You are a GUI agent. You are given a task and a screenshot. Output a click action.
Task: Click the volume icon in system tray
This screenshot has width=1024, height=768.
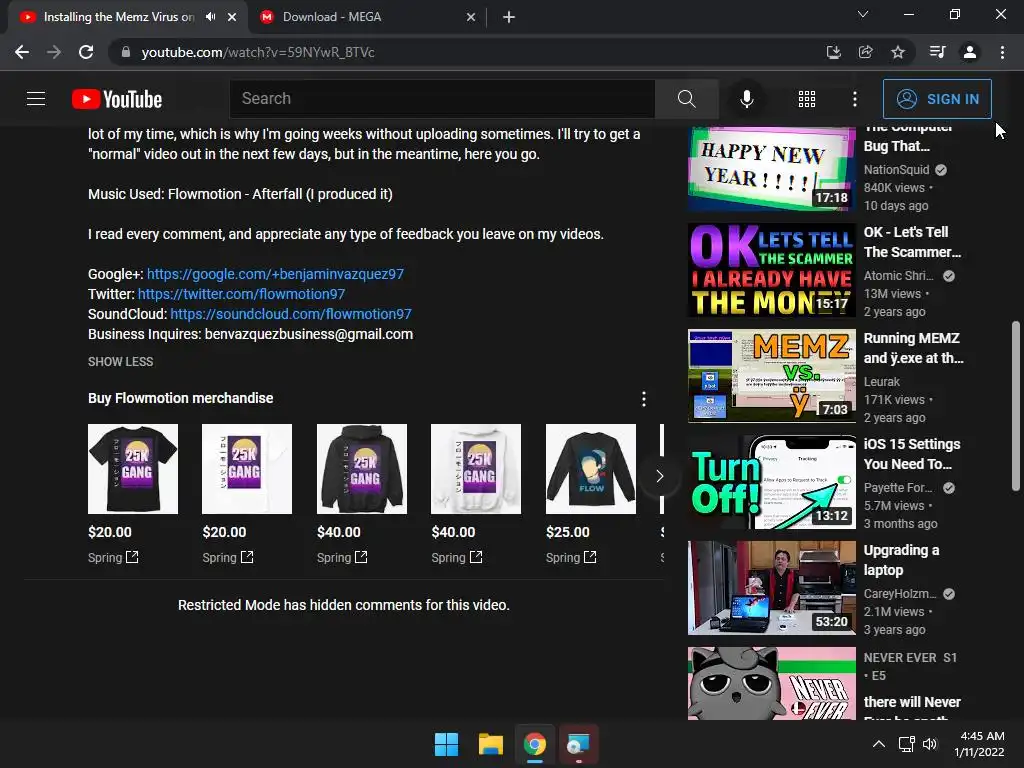(x=929, y=744)
